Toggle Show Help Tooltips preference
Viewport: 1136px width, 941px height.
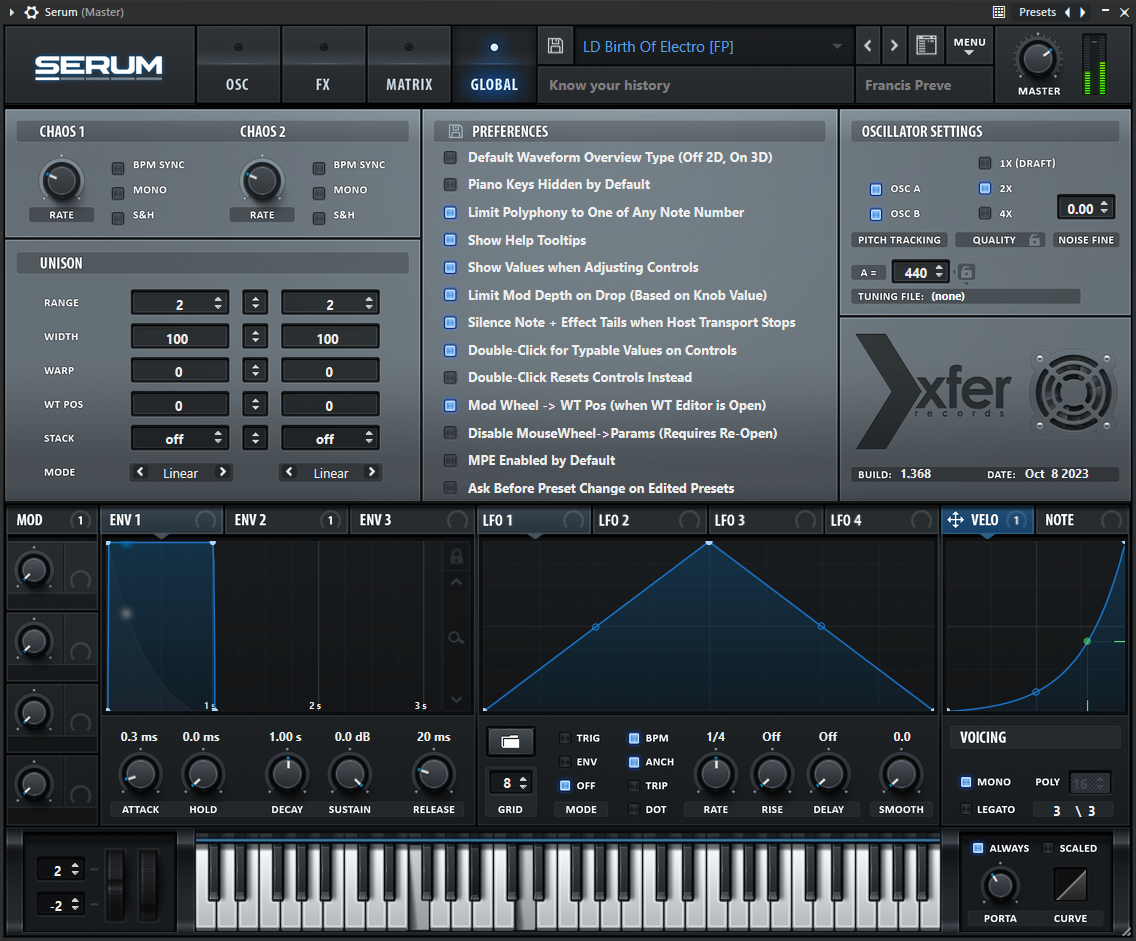click(x=450, y=240)
